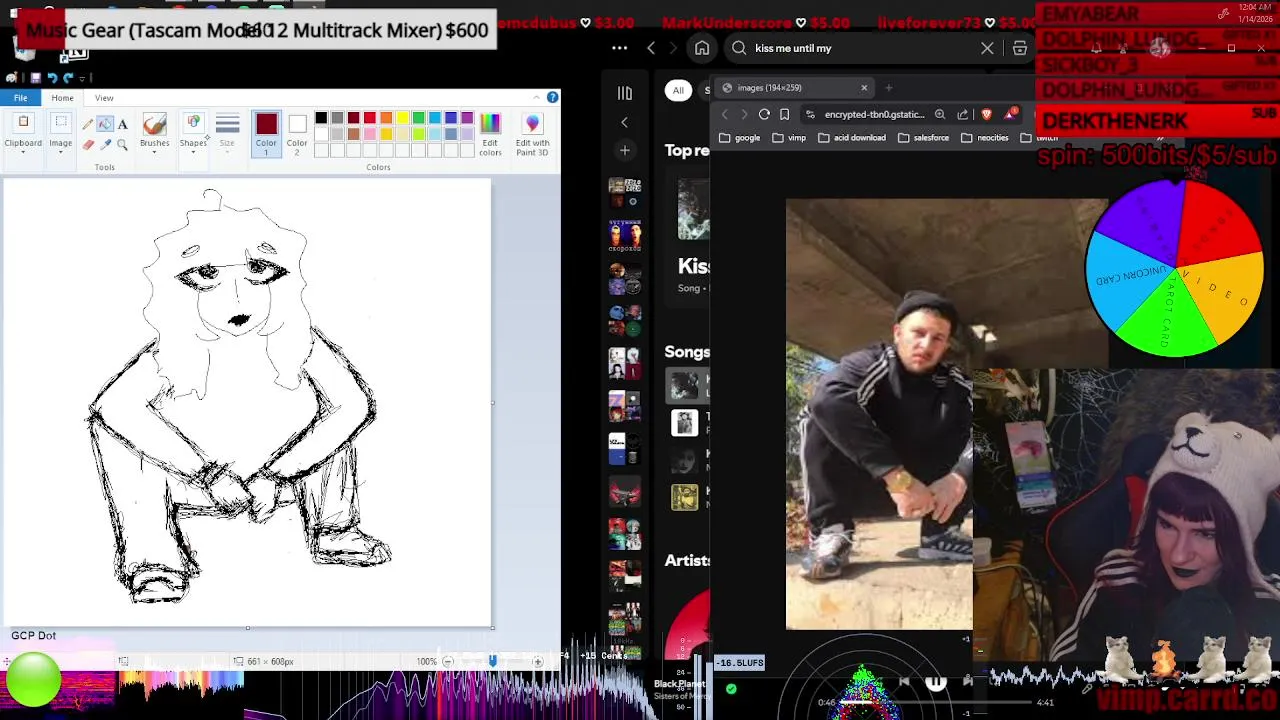Screen dimensions: 1280x720
Task: Pick the black color swatch
Action: coord(321,118)
